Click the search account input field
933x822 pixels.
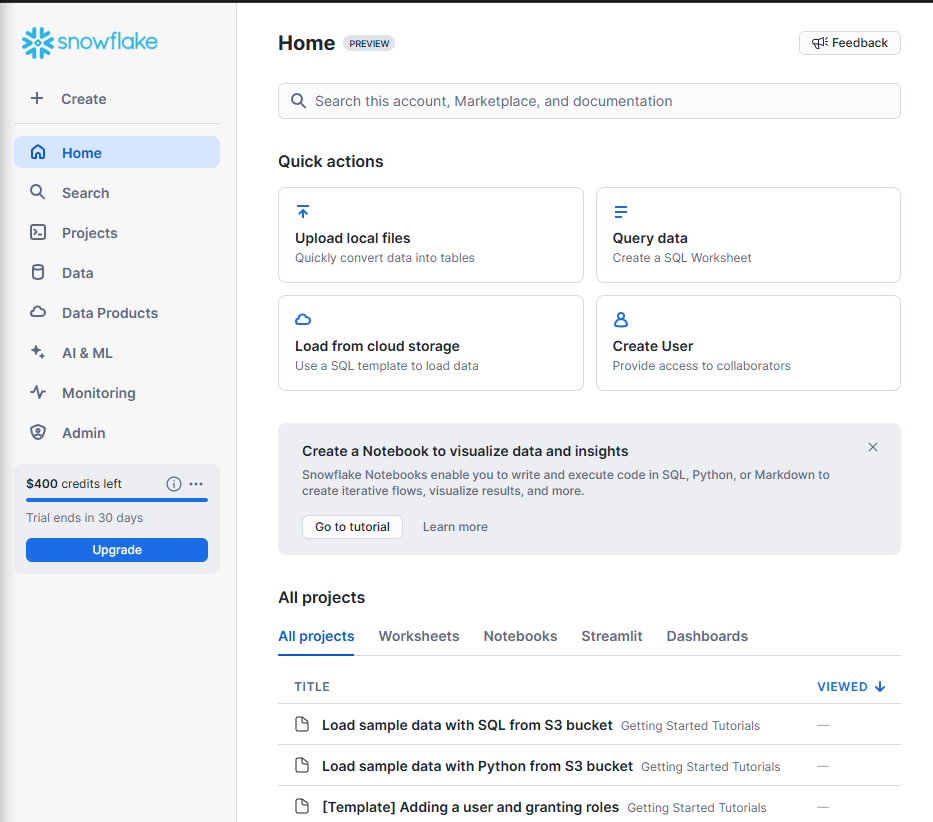click(589, 101)
